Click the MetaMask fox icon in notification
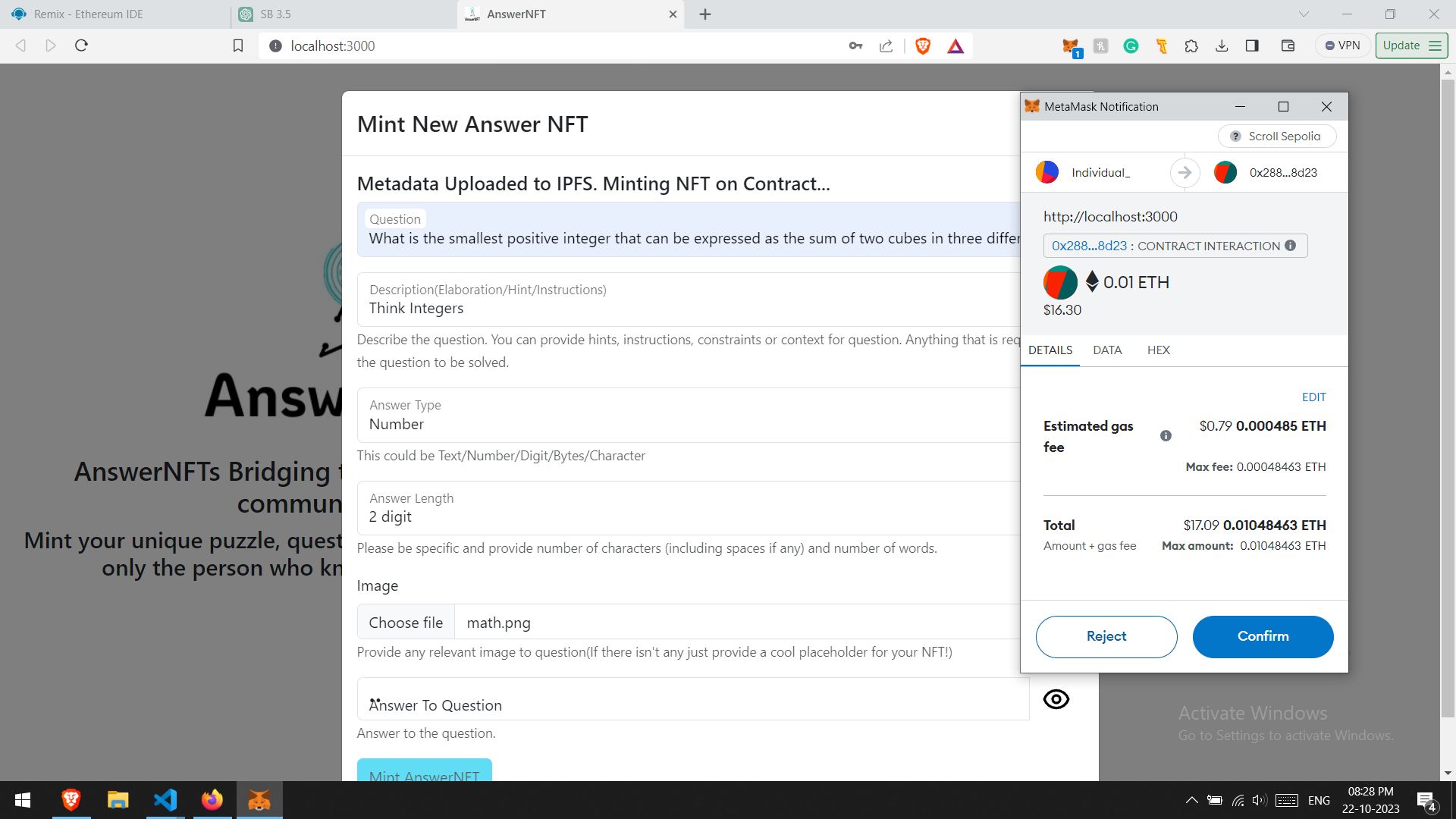The image size is (1456, 819). 1033,106
